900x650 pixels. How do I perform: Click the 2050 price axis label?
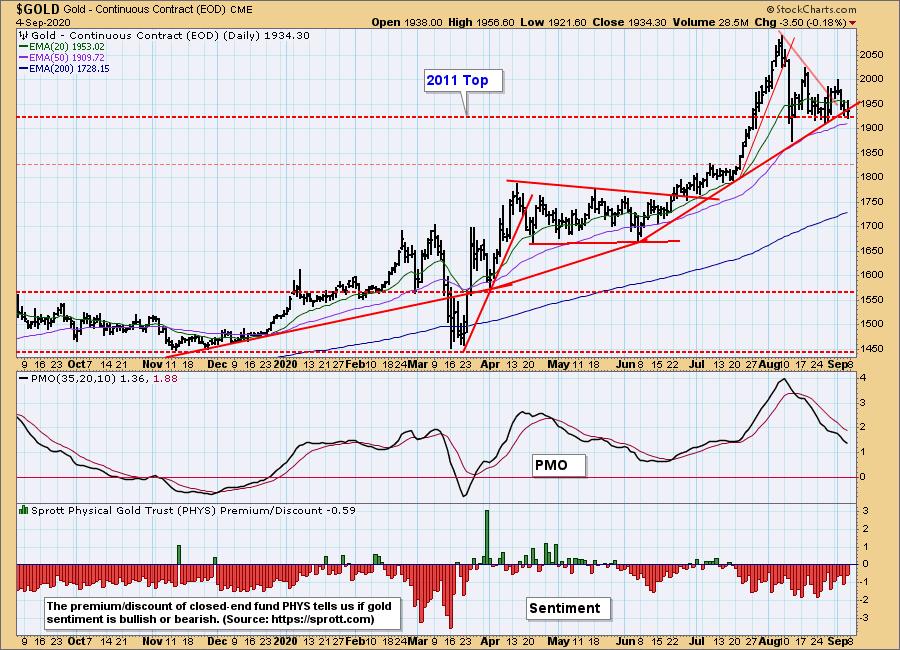click(872, 55)
